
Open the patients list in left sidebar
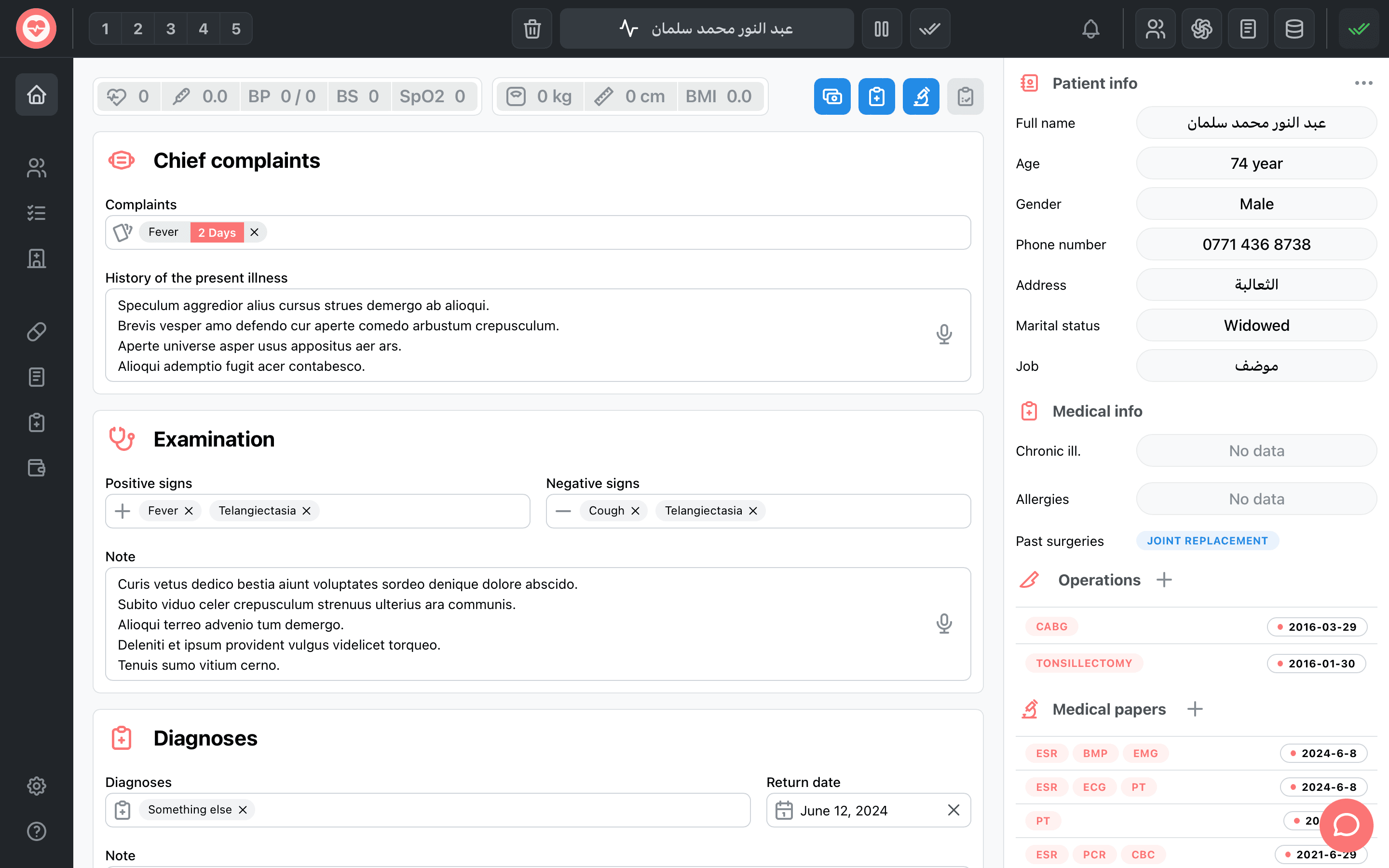[x=37, y=168]
